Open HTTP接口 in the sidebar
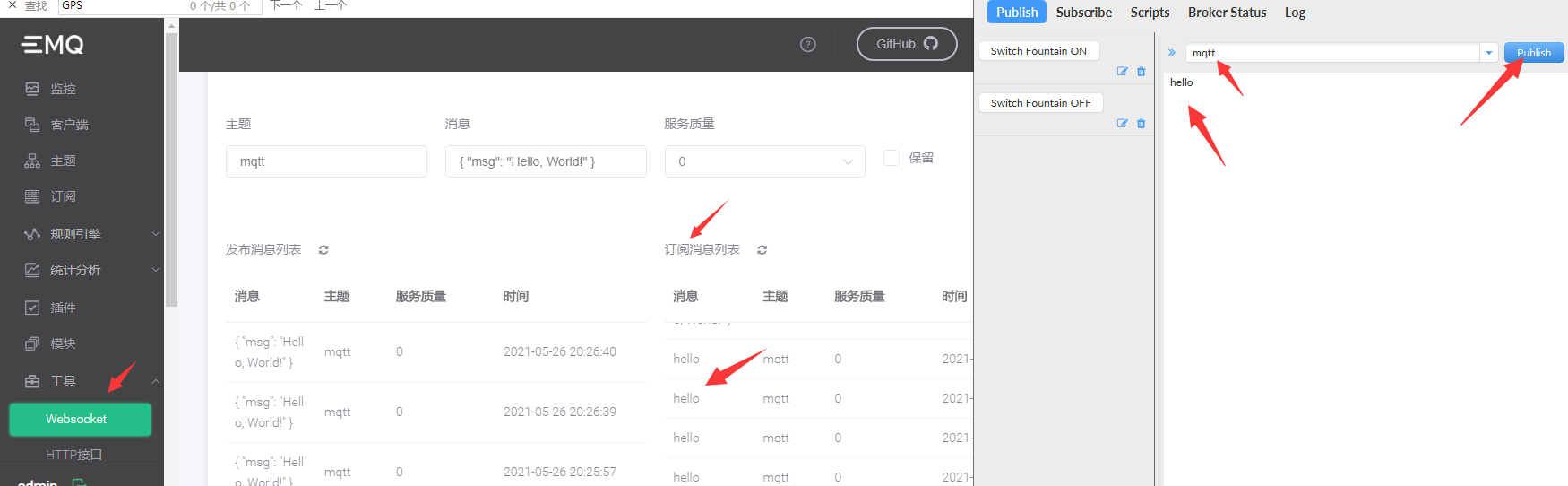Viewport: 1568px width, 486px height. tap(73, 455)
